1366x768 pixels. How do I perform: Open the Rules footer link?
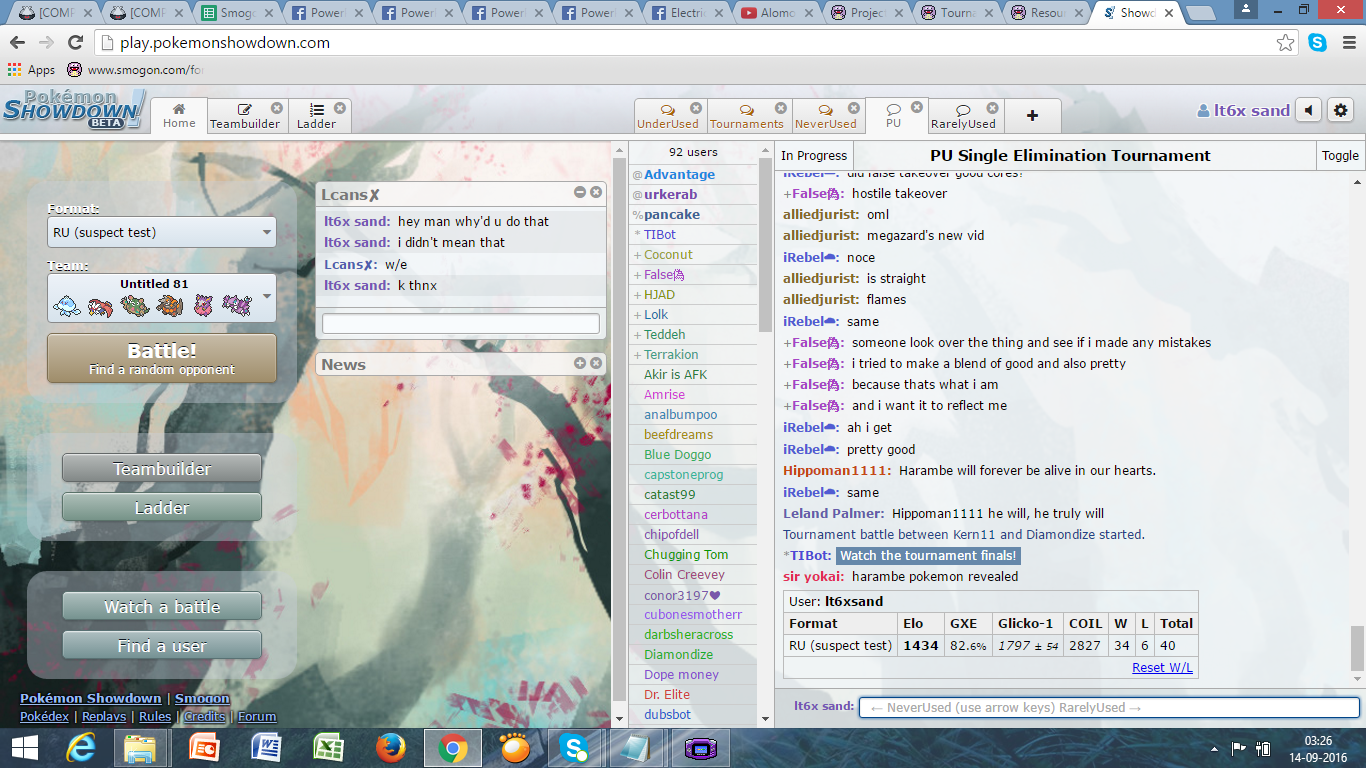155,716
